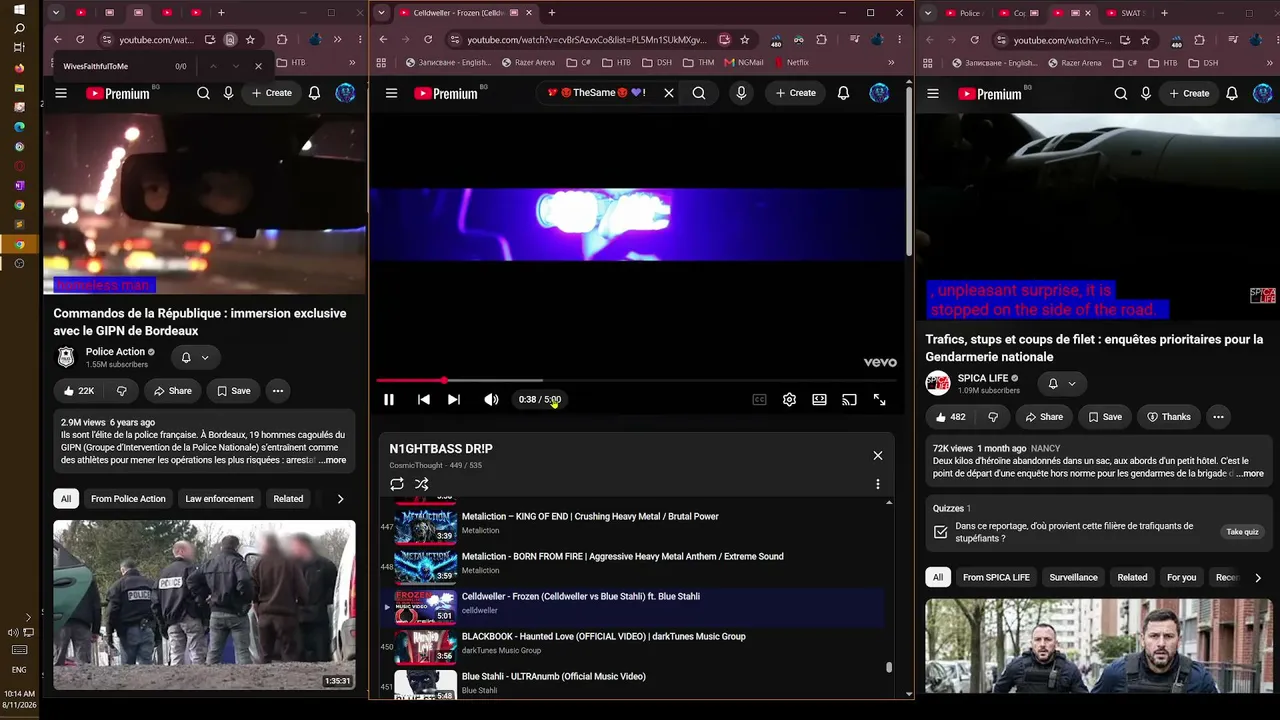Open tab search dropdown in middle browser
The width and height of the screenshot is (1280, 720).
coord(381,13)
